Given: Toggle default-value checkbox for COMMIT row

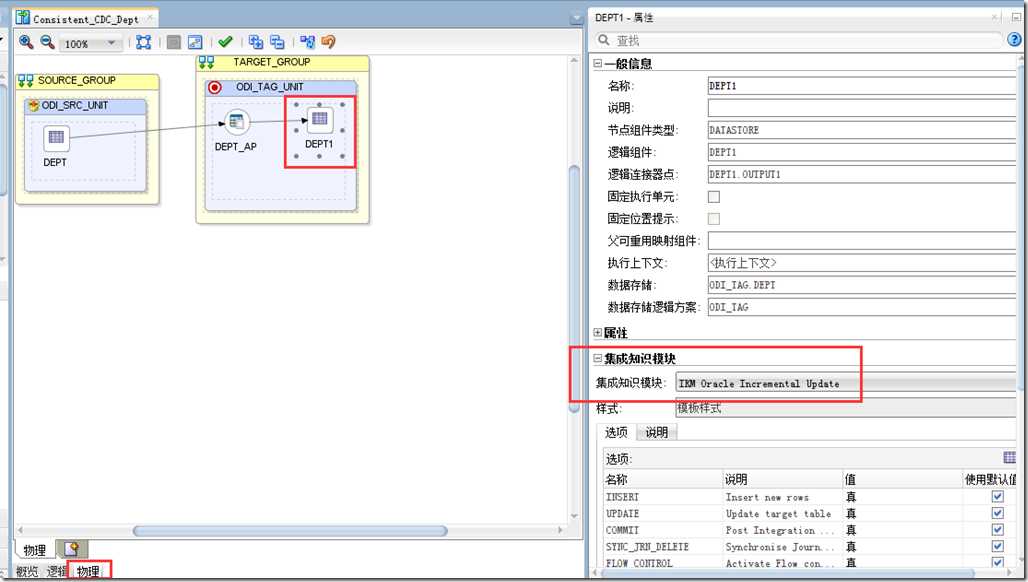Looking at the screenshot, I should [997, 530].
